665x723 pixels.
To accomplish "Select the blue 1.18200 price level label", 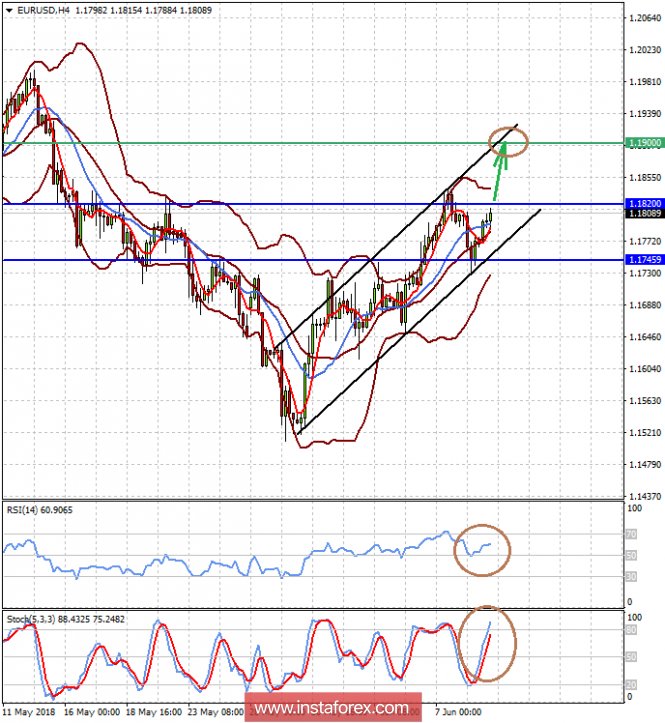I will point(645,203).
